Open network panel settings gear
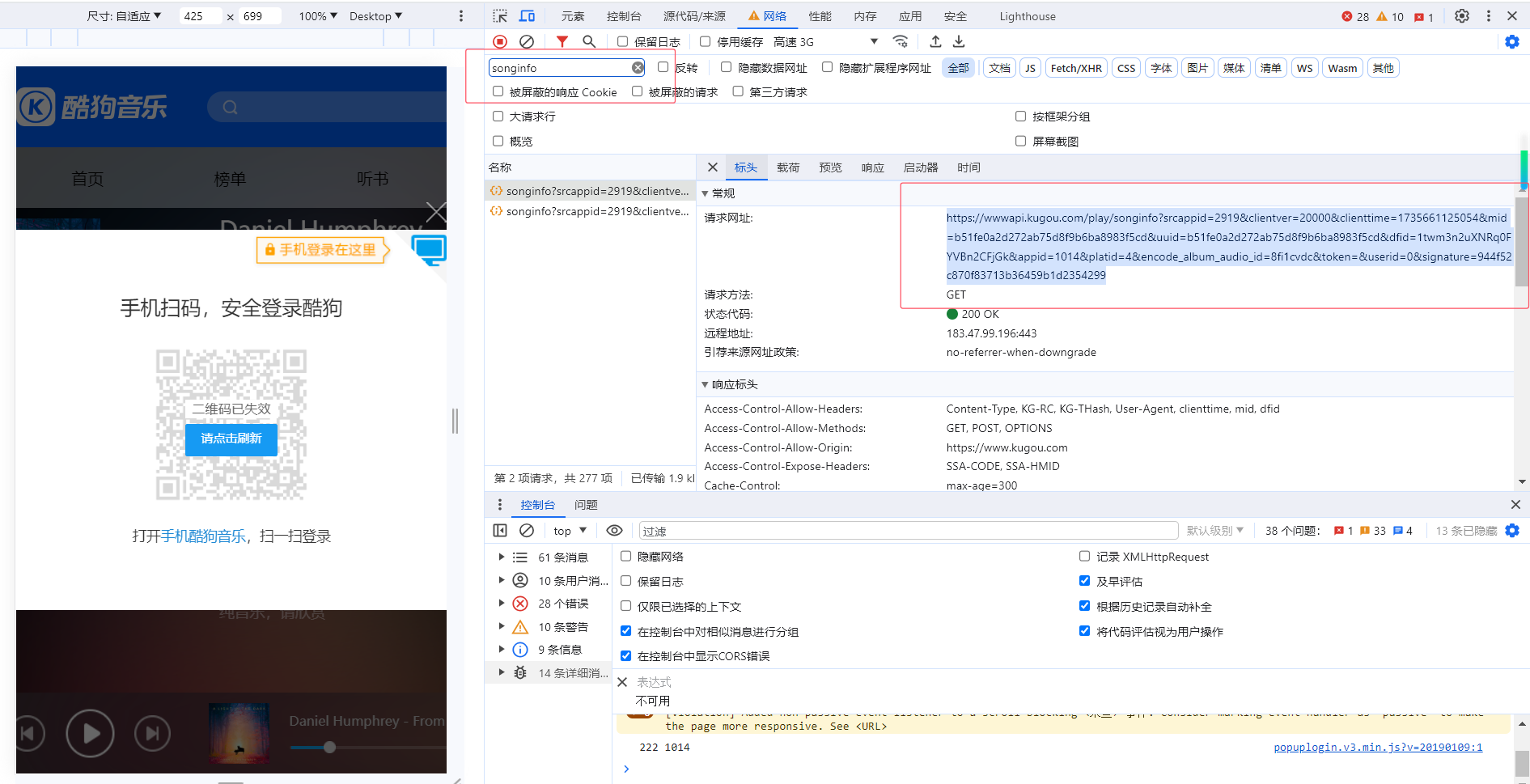Image resolution: width=1530 pixels, height=784 pixels. 1512,41
